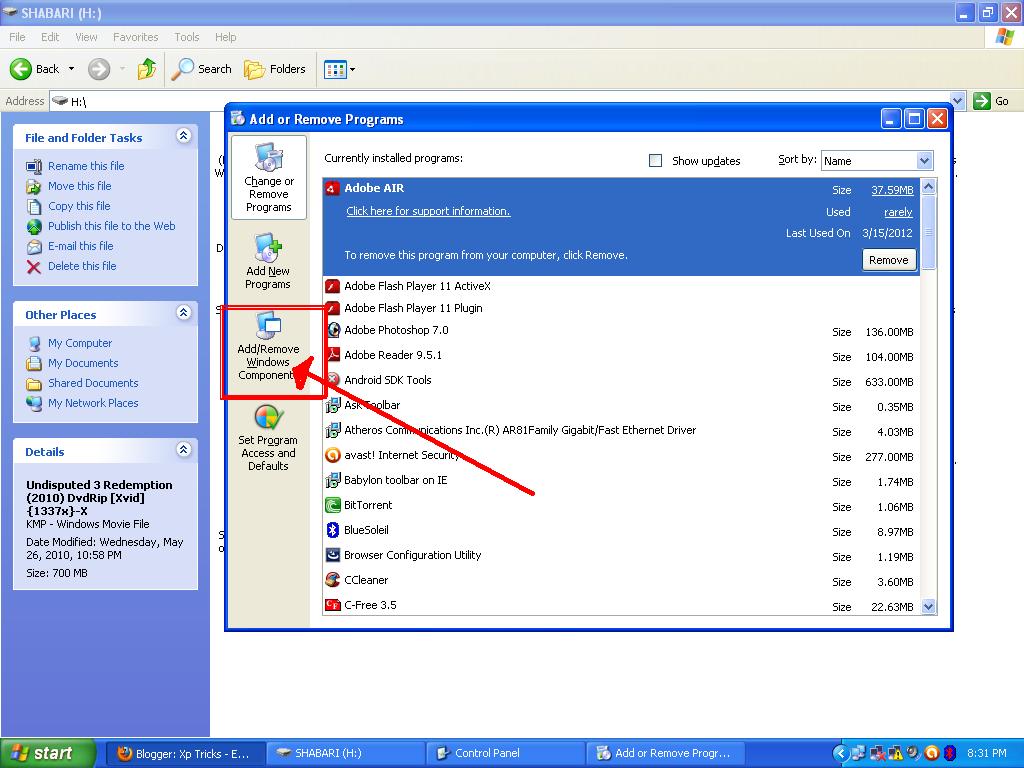
Task: Open Change or Remove Programs panel
Action: [x=268, y=178]
